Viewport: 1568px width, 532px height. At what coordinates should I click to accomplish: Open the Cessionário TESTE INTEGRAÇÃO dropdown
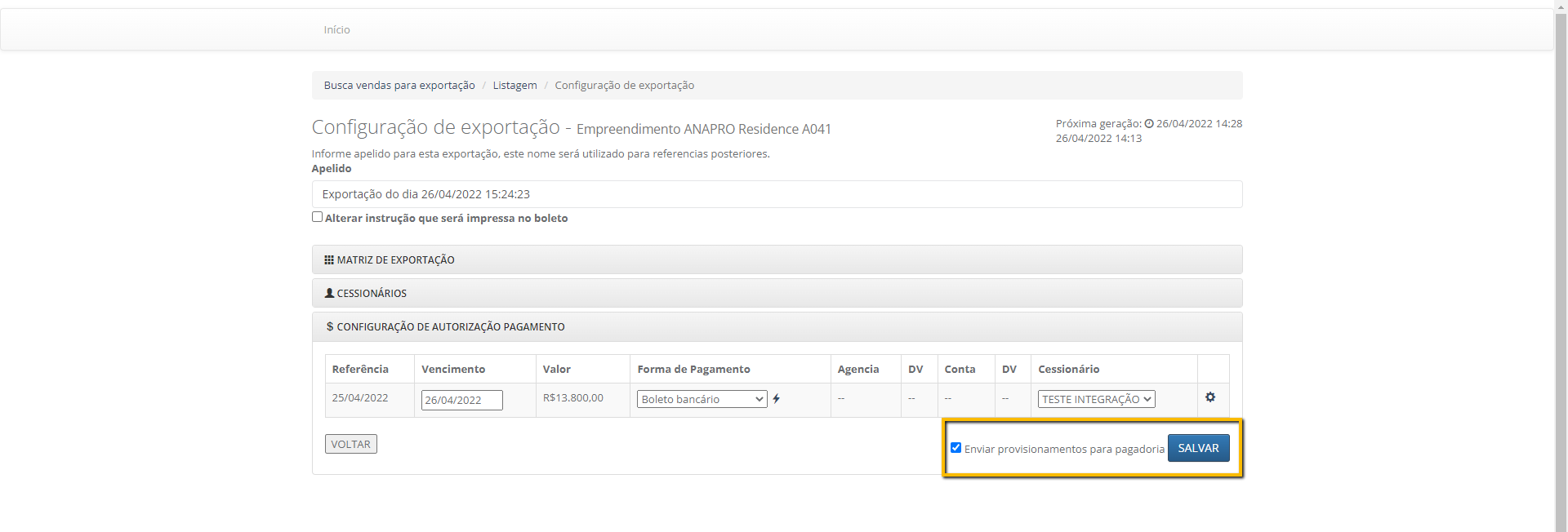(x=1096, y=399)
